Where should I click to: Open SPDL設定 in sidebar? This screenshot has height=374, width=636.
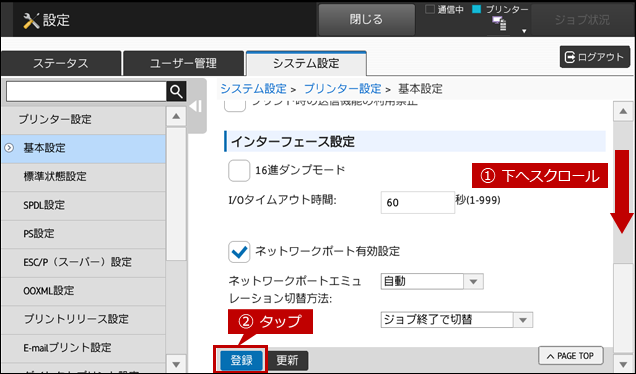pos(83,205)
